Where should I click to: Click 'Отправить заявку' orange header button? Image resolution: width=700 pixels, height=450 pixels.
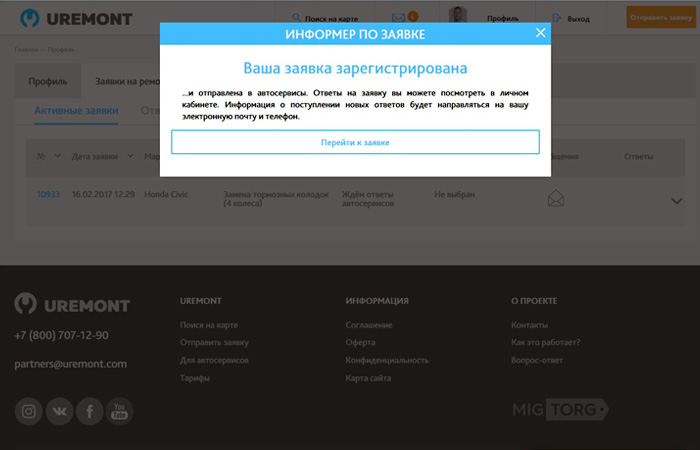coord(654,17)
